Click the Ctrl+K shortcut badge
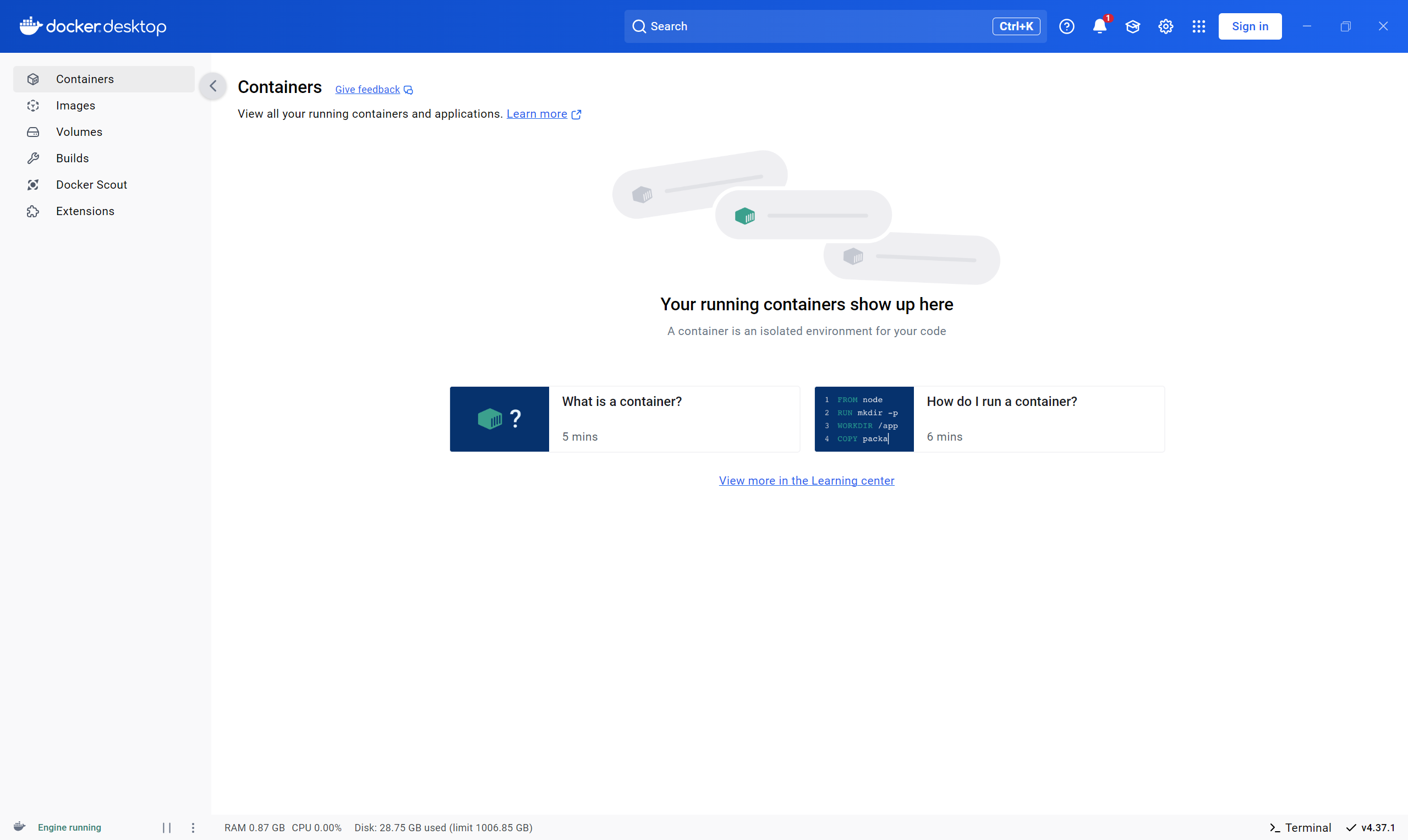 point(1016,26)
